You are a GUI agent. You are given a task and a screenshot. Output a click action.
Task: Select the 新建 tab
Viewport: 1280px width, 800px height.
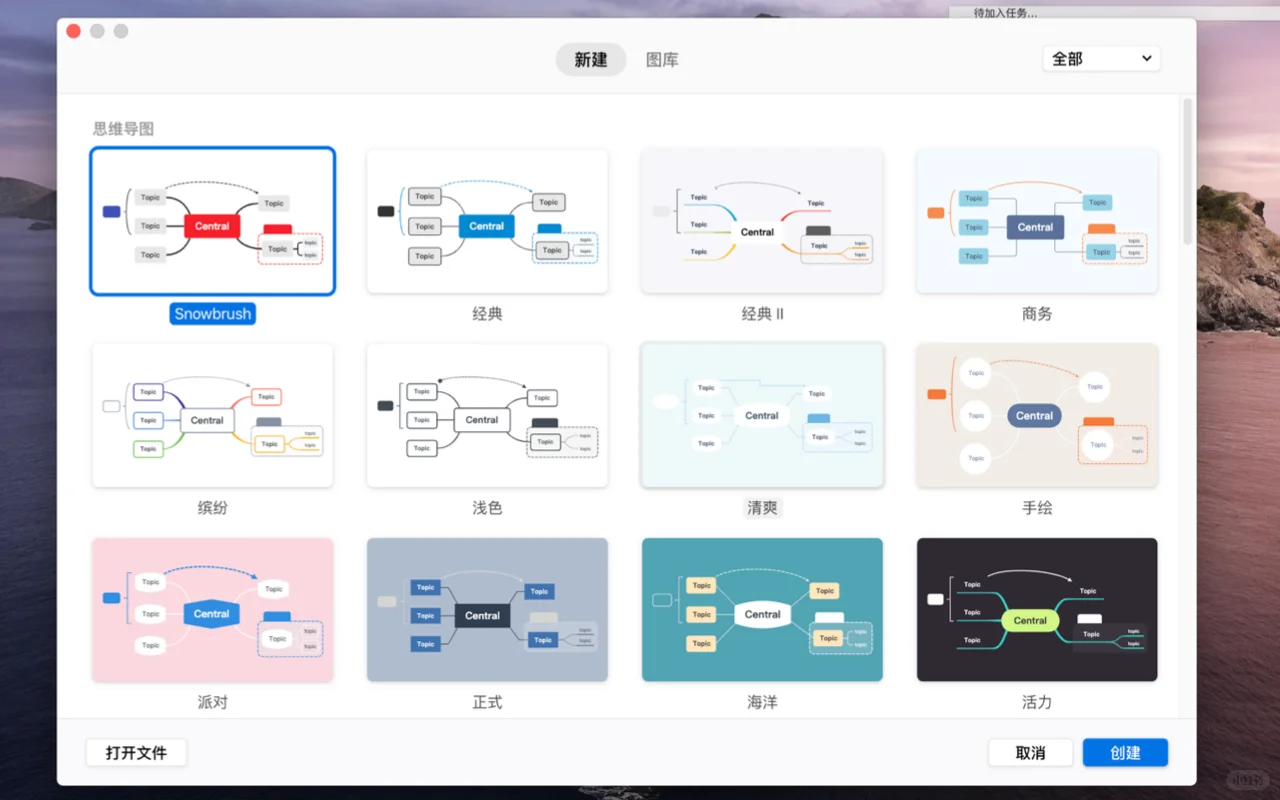click(590, 59)
